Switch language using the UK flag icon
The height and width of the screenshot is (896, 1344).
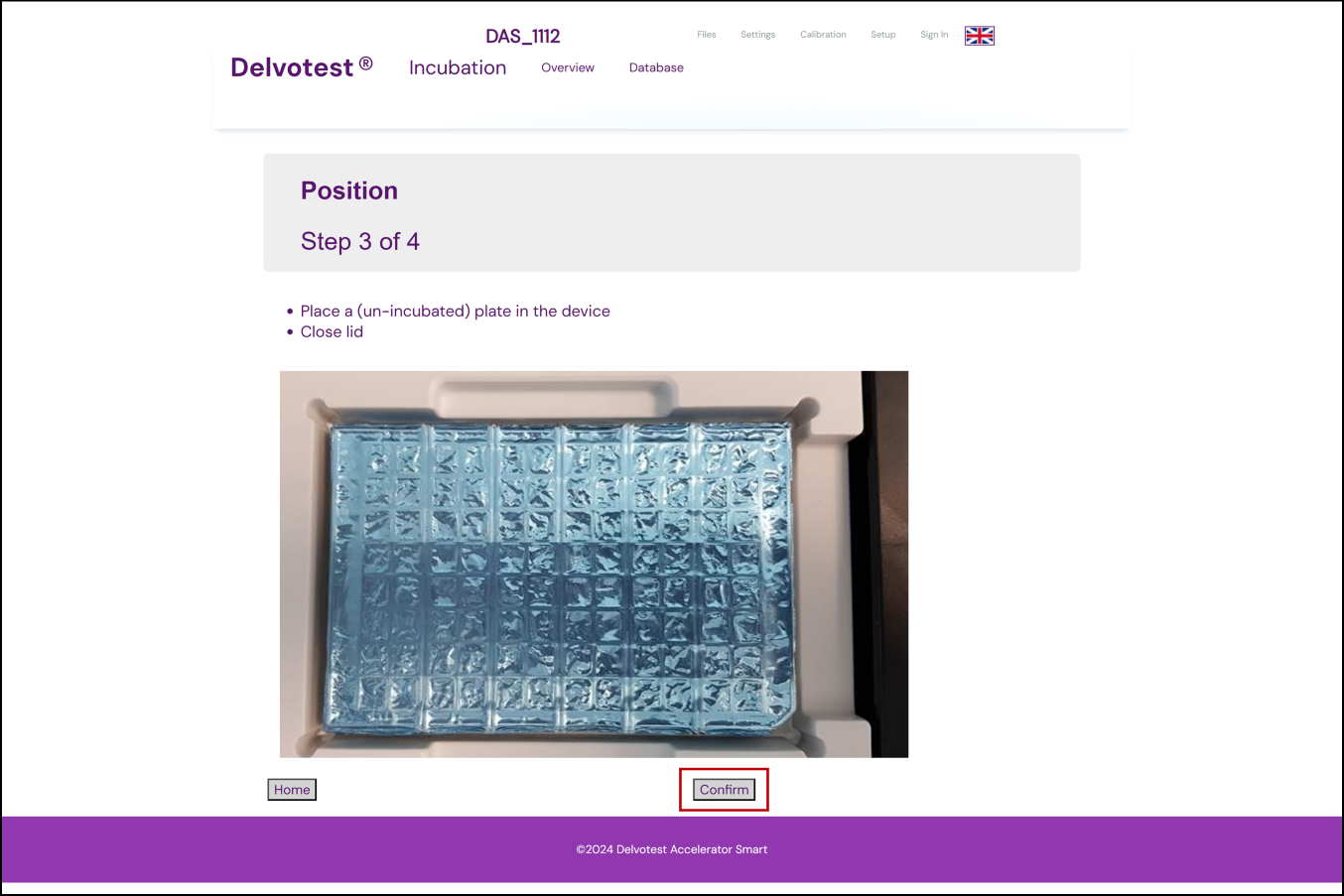pos(979,36)
